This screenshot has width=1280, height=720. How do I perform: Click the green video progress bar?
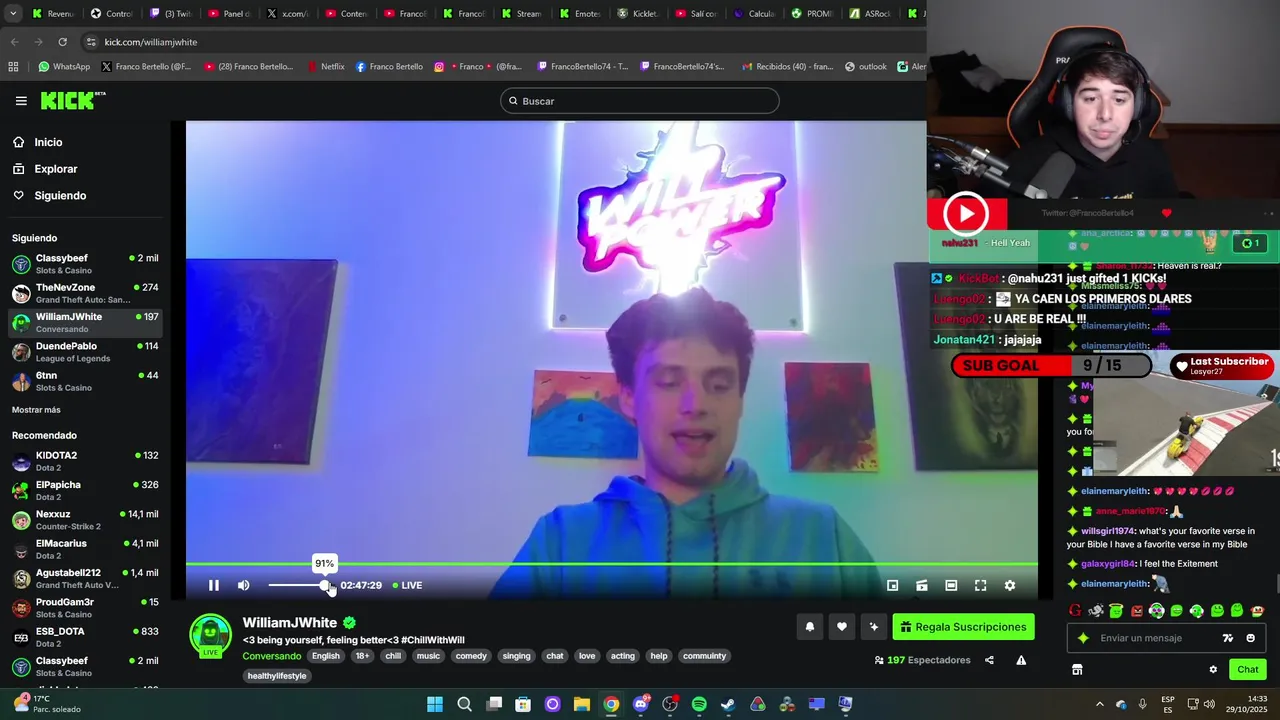tap(611, 564)
